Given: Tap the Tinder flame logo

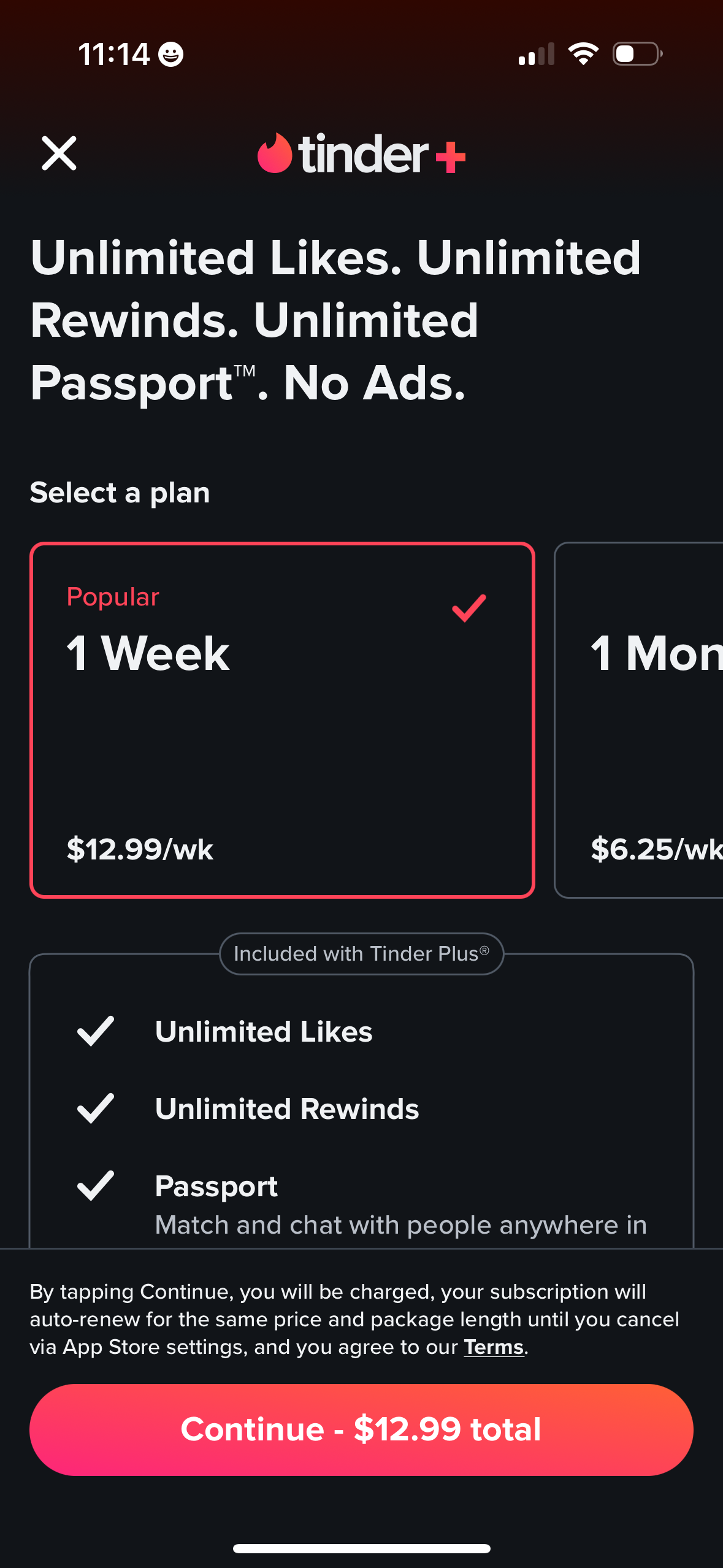Looking at the screenshot, I should (274, 153).
